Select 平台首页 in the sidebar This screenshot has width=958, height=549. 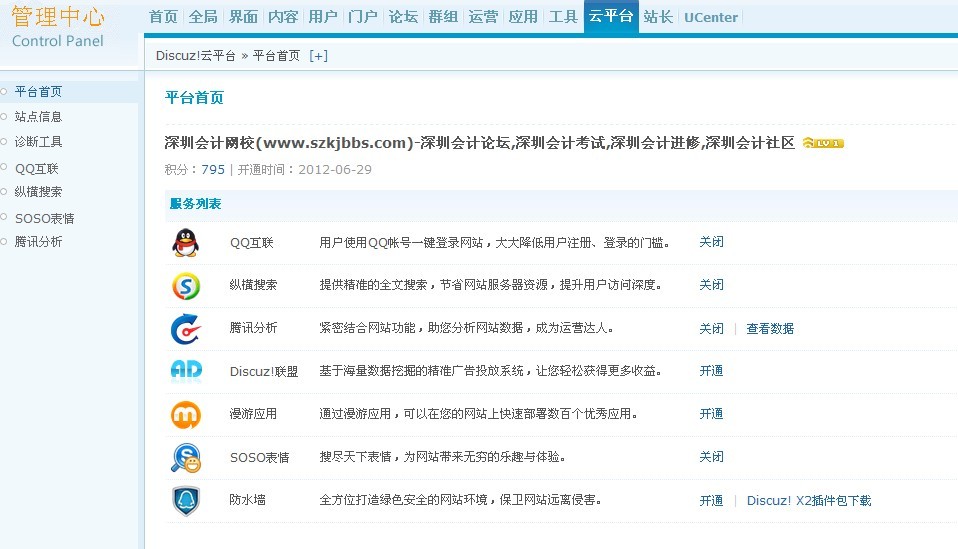click(x=38, y=92)
